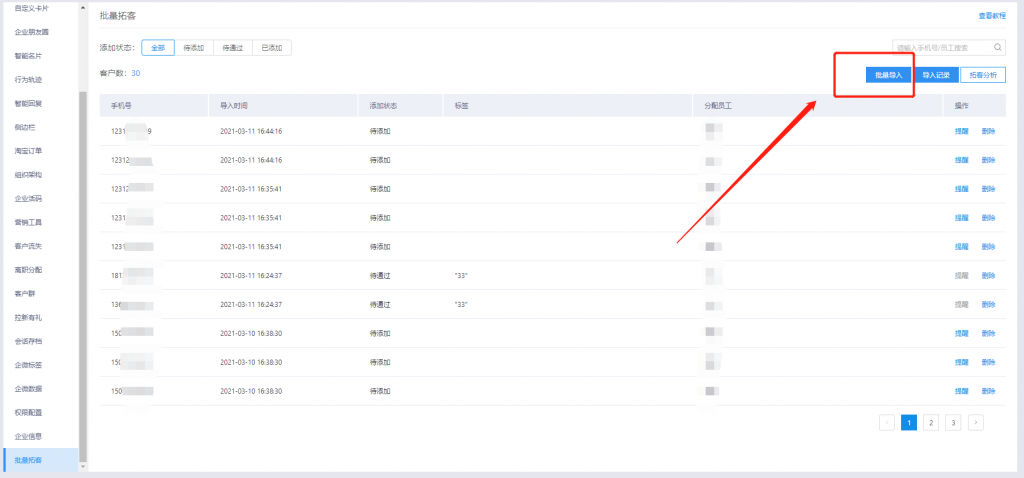Click the 导入记录 button
Screen dimensions: 1024x478
pyautogui.click(x=936, y=75)
